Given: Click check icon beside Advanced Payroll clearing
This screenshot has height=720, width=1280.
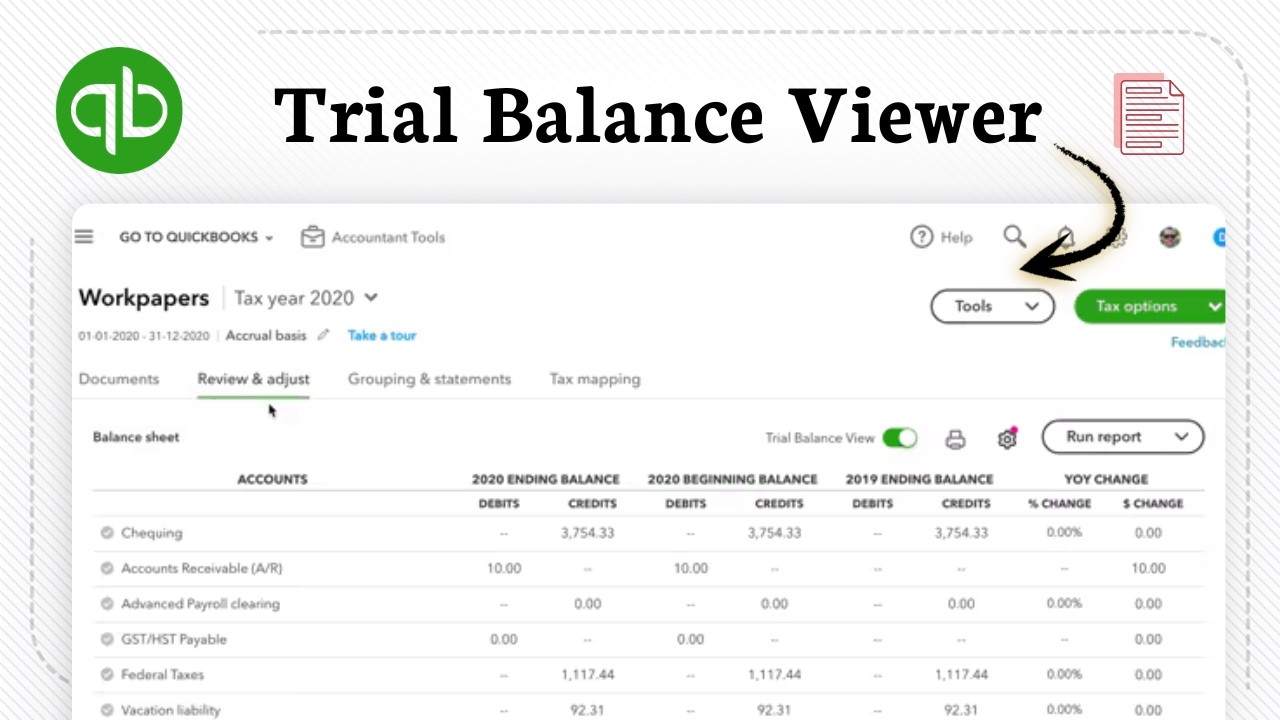Looking at the screenshot, I should [x=106, y=604].
